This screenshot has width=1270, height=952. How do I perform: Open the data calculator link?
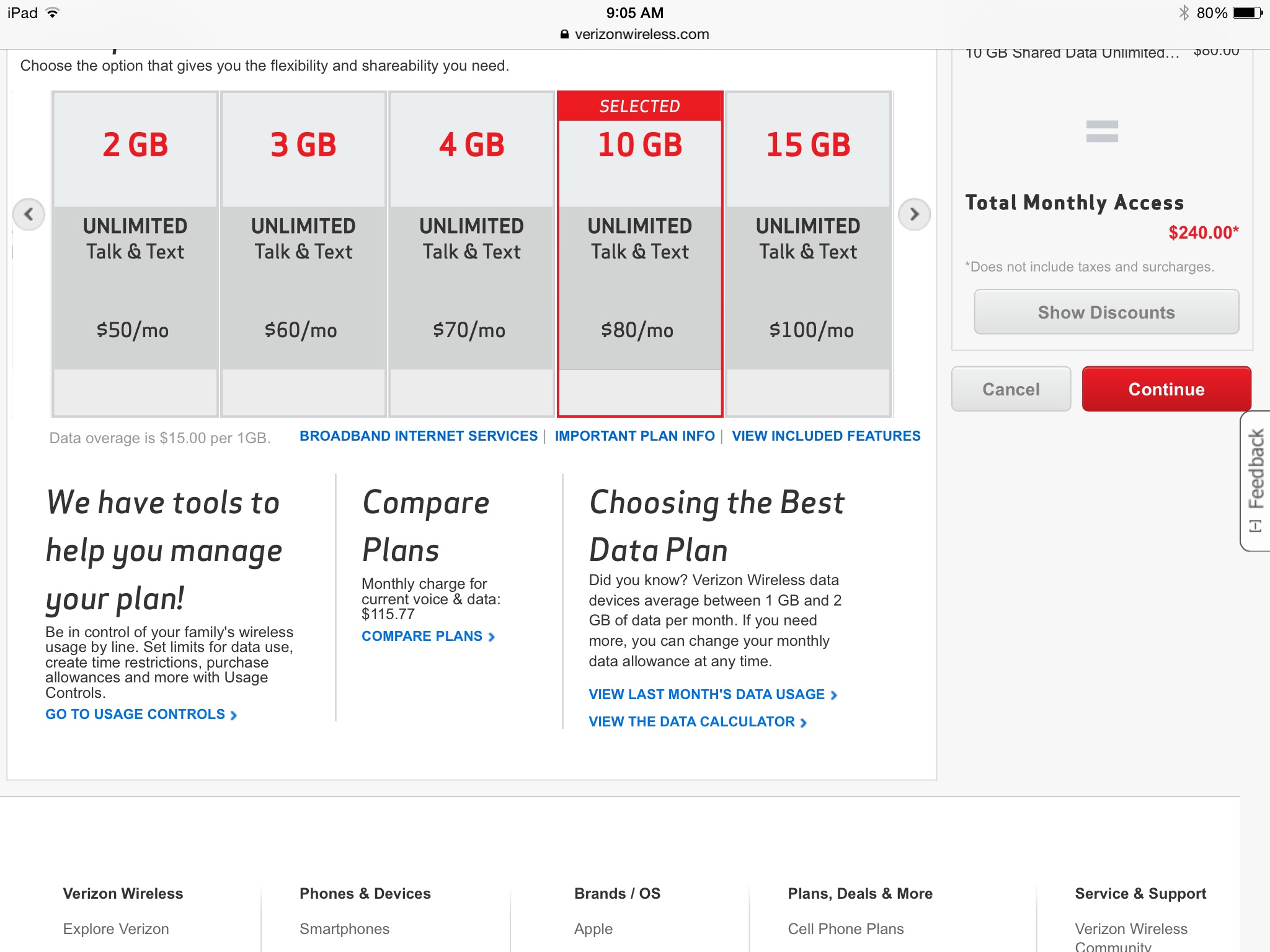point(697,722)
